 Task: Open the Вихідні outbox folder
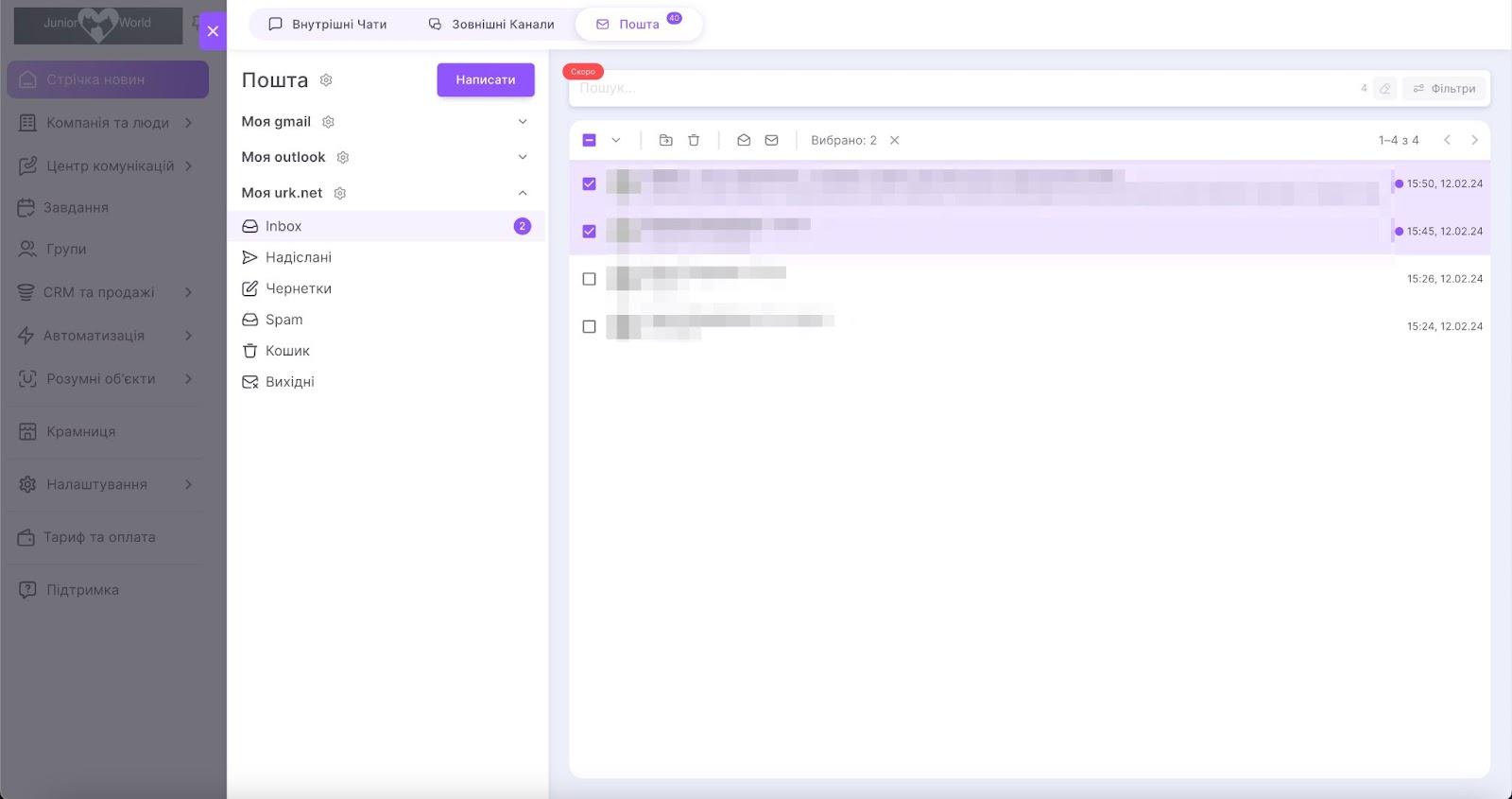pyautogui.click(x=386, y=382)
